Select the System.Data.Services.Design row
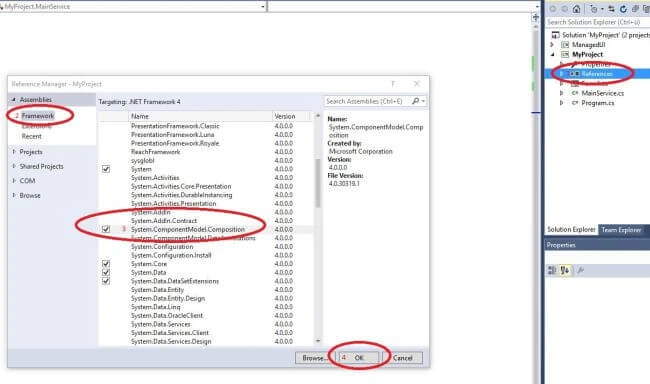Viewport: 650px width, 384px height. pyautogui.click(x=205, y=341)
